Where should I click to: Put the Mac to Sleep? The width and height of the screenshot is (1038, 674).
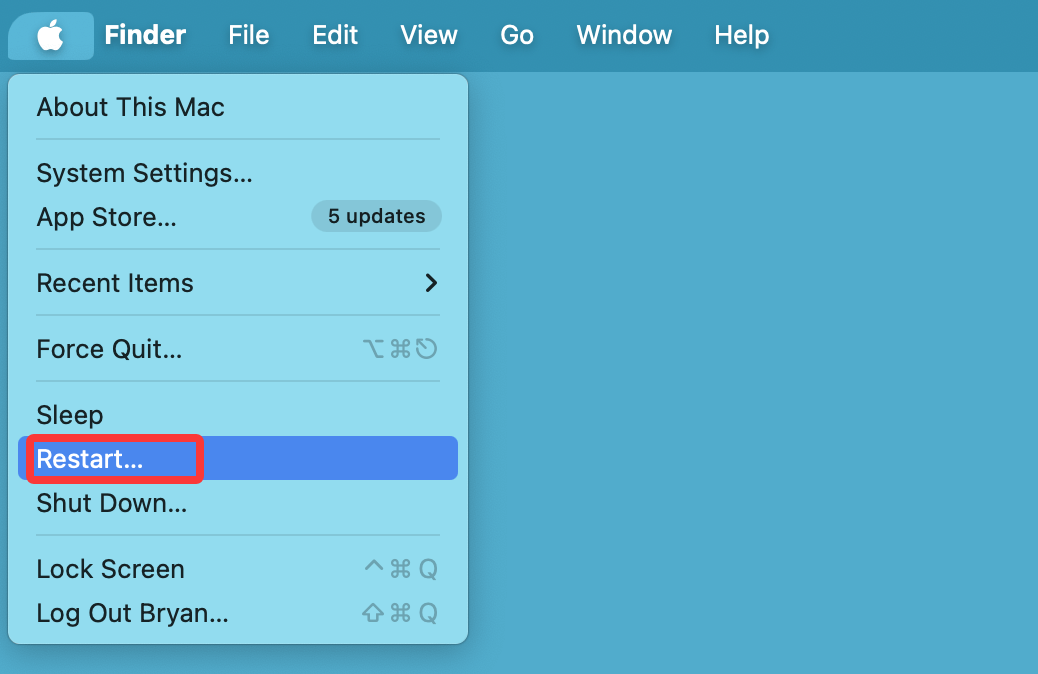click(69, 415)
